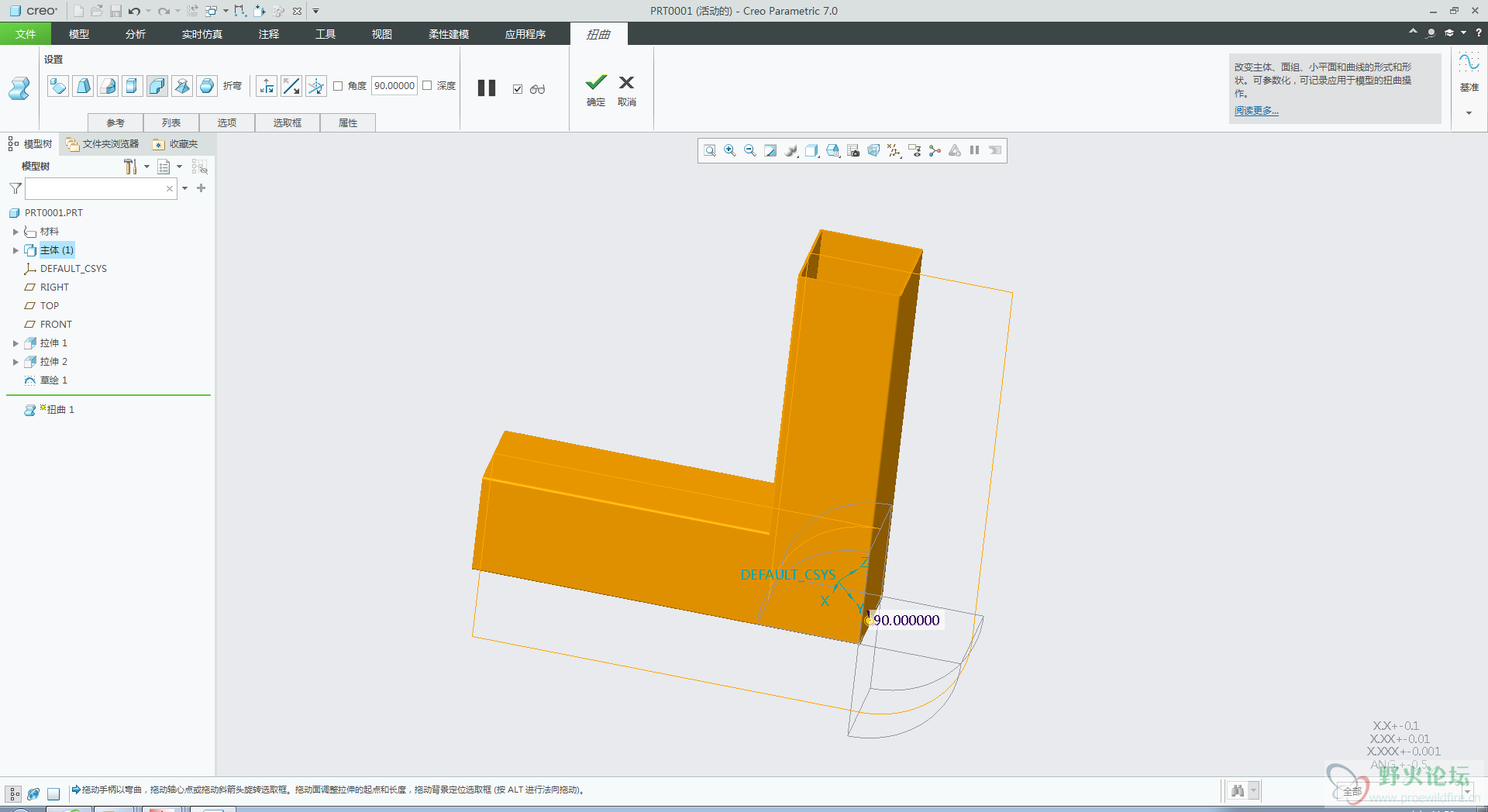The height and width of the screenshot is (812, 1488).
Task: Open the 基准 datum dropdown arrow
Action: click(x=1469, y=113)
